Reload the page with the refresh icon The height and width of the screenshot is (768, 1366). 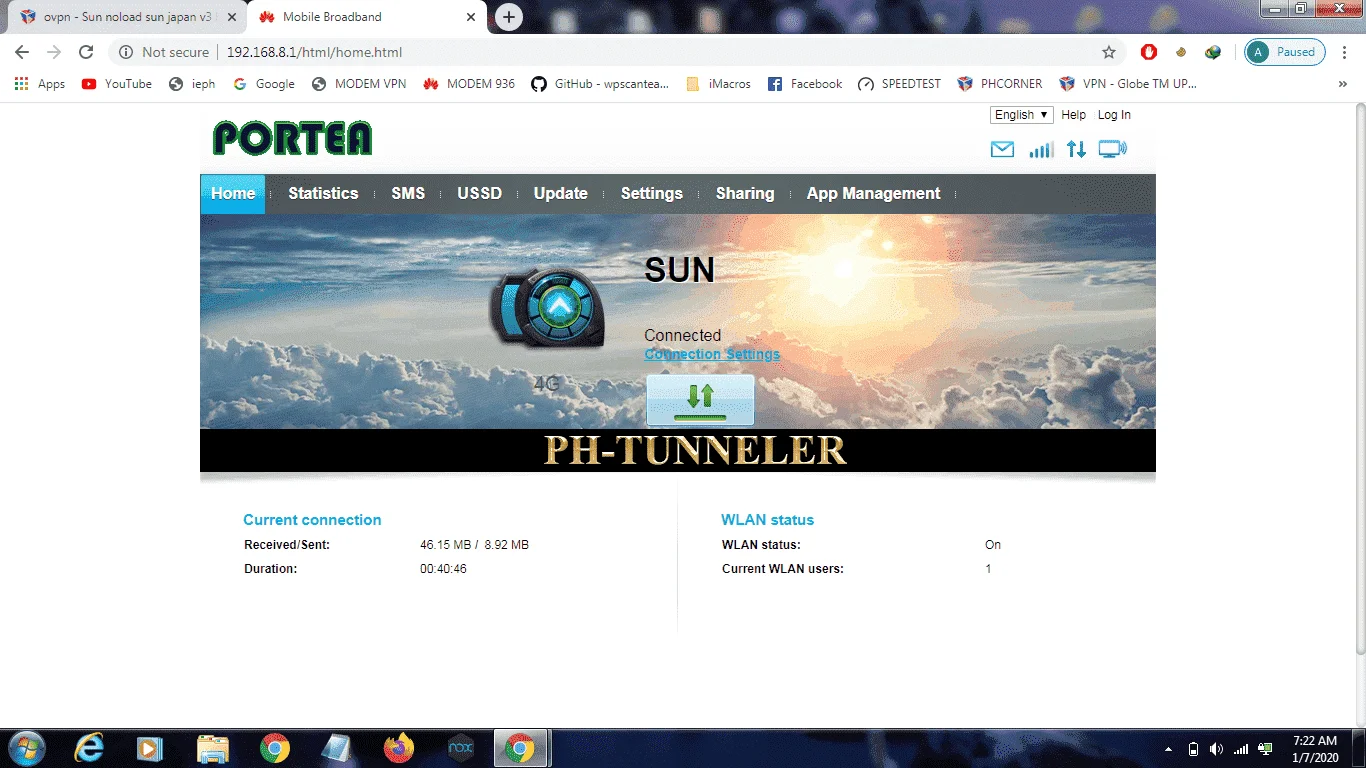click(x=86, y=52)
